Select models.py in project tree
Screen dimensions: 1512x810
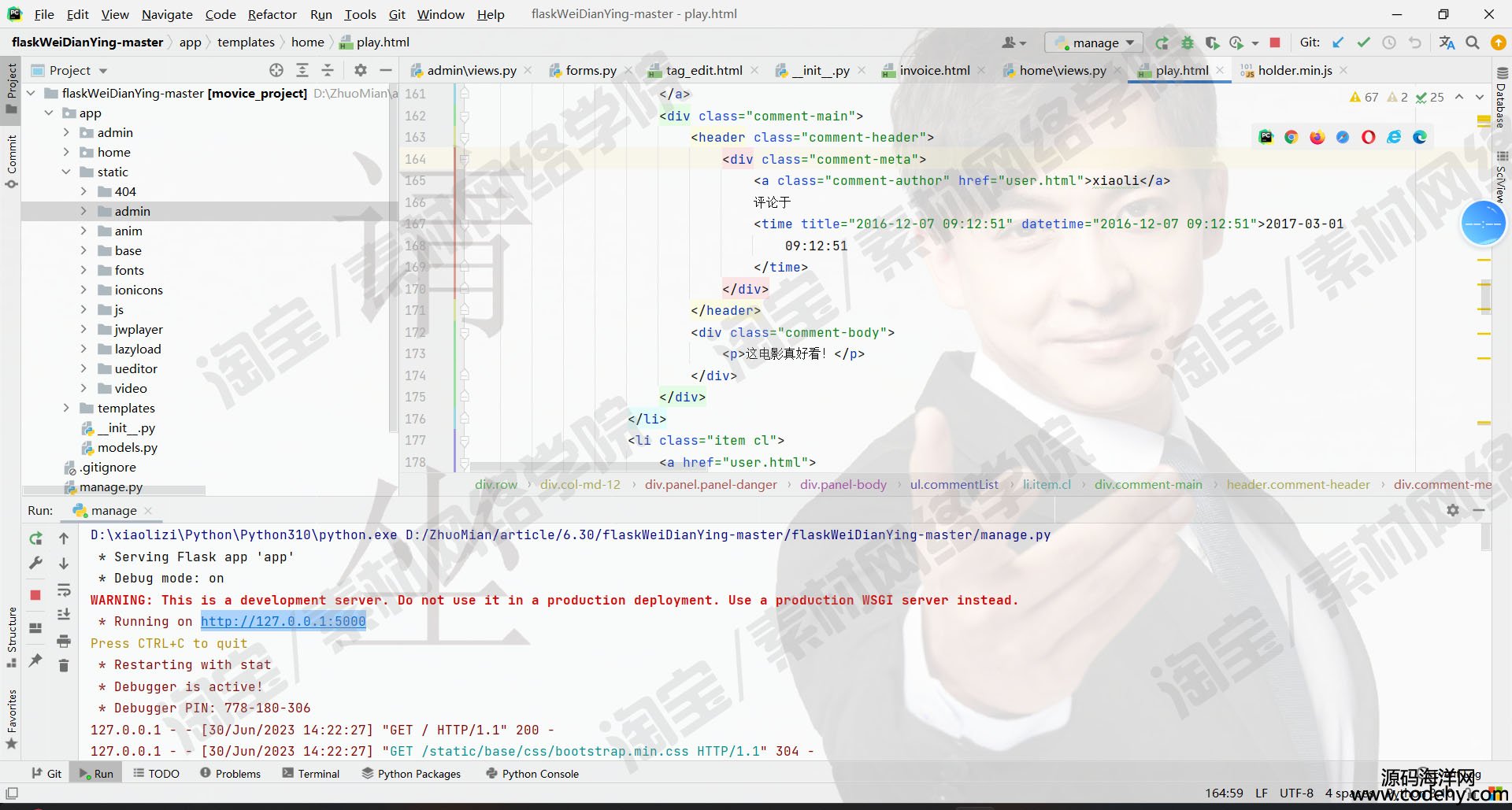click(x=128, y=447)
